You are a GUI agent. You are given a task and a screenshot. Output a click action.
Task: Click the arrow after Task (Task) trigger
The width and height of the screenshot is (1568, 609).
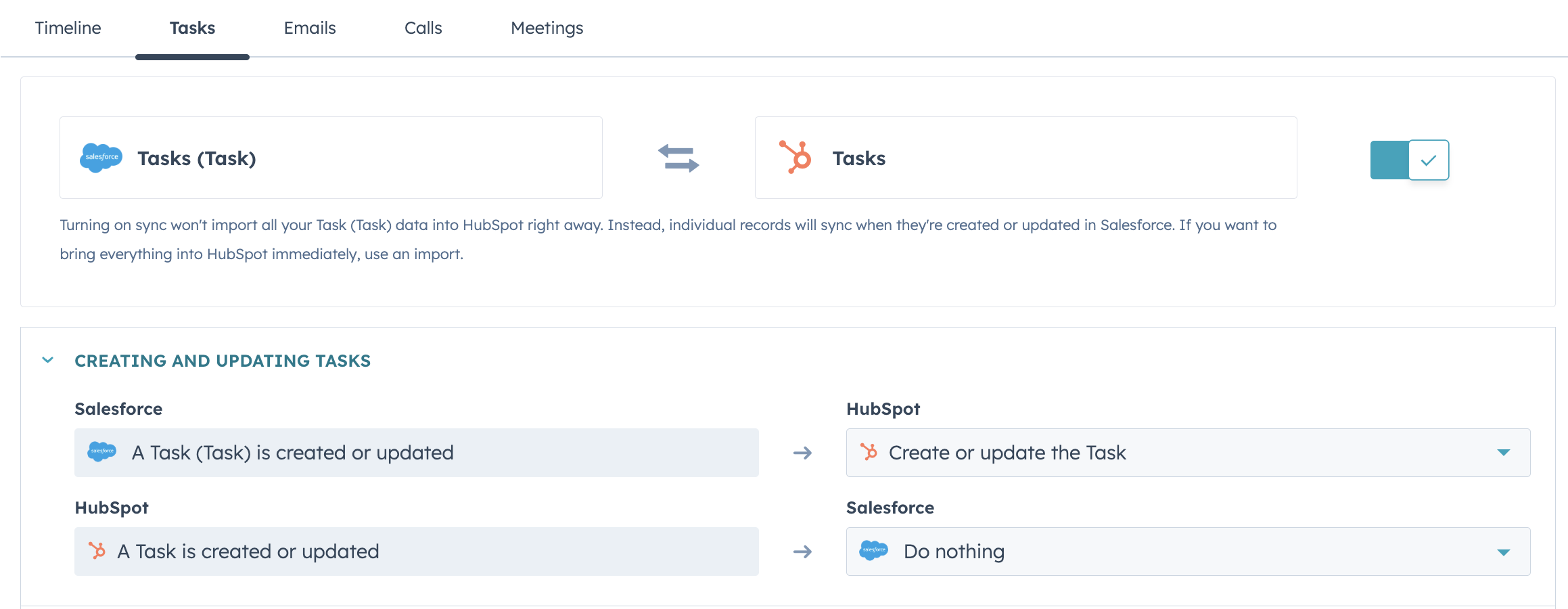[802, 453]
